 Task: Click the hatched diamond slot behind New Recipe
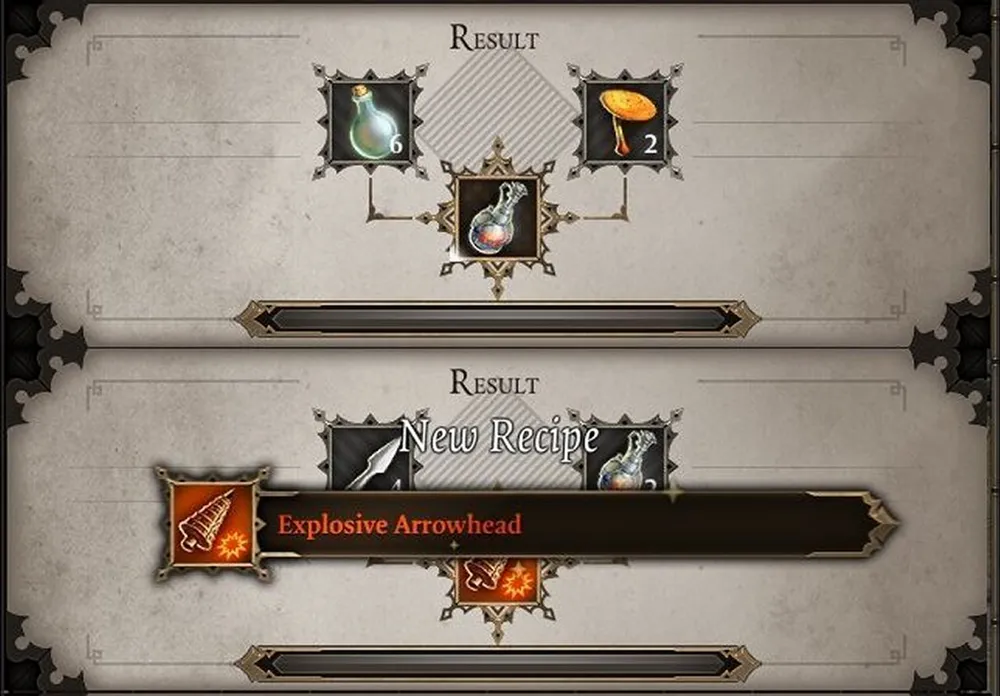[497, 447]
